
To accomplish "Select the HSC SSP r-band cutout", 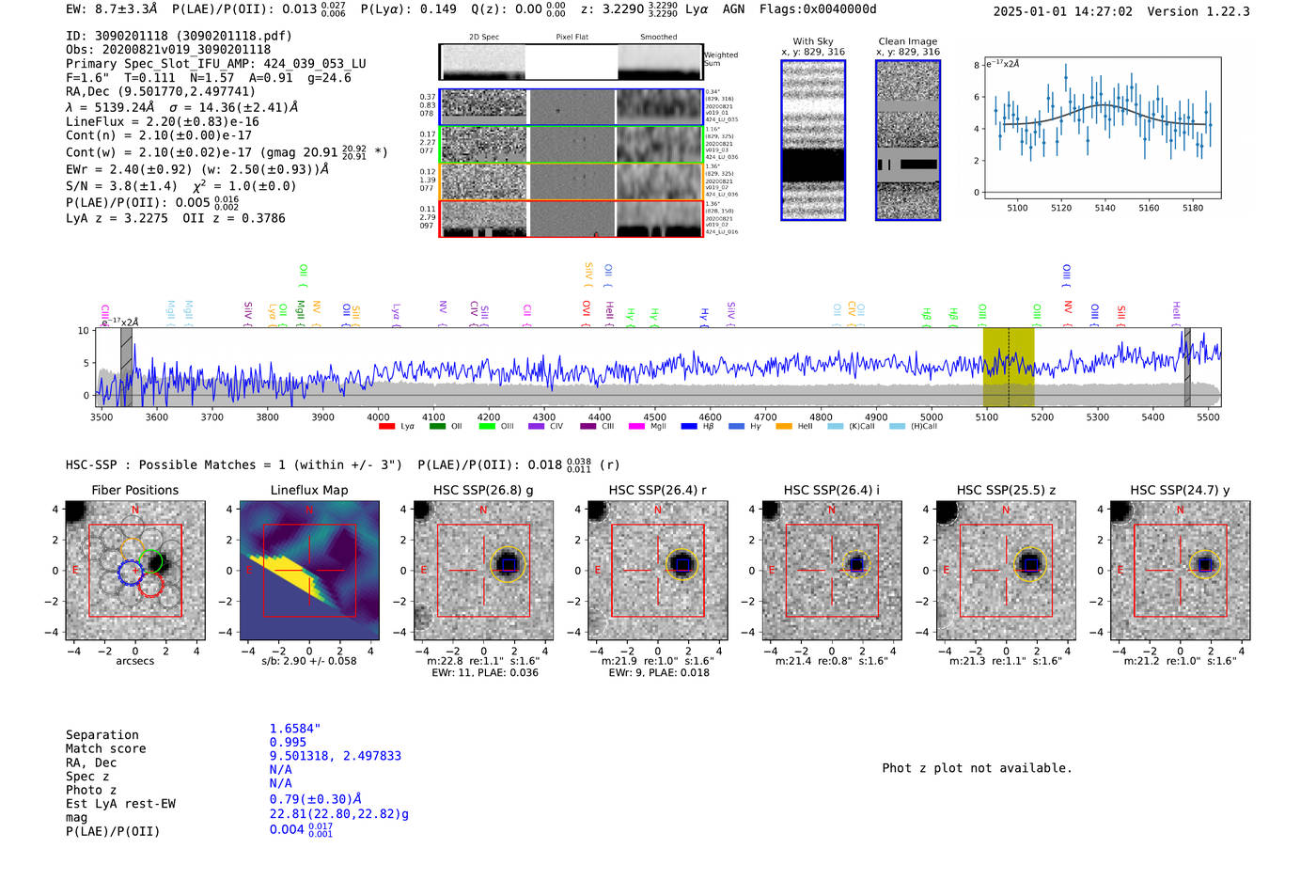I will point(658,570).
